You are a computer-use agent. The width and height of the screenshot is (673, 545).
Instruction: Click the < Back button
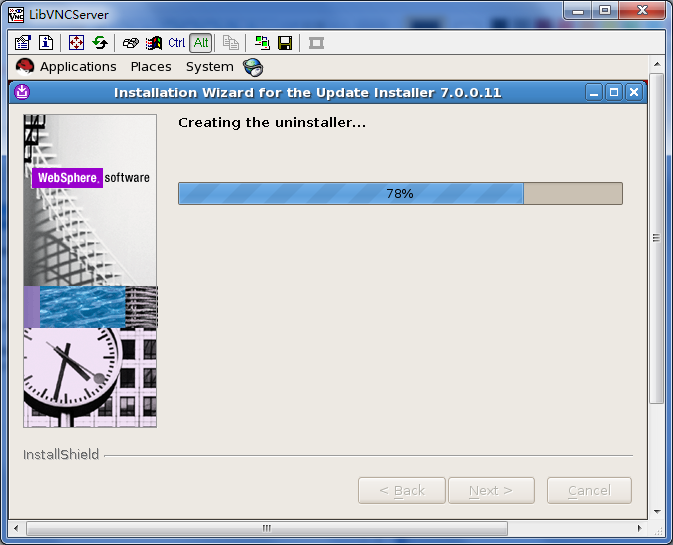(402, 490)
